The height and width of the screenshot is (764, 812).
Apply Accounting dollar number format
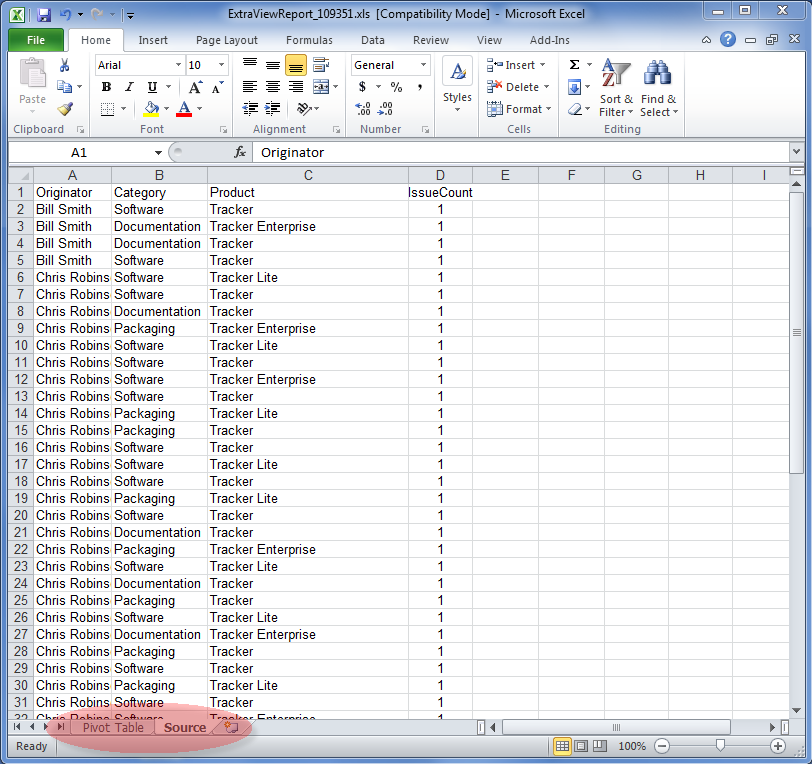pos(362,87)
